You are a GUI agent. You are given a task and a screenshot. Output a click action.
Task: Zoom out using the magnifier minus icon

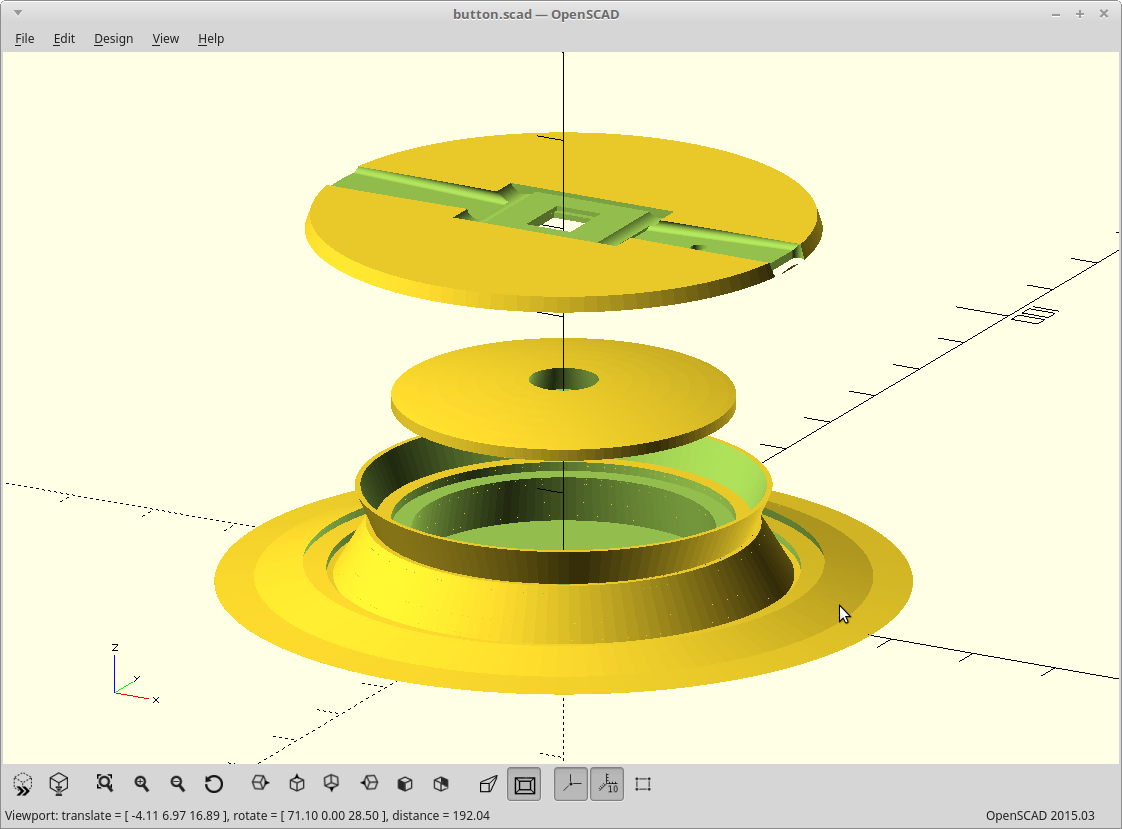click(177, 784)
